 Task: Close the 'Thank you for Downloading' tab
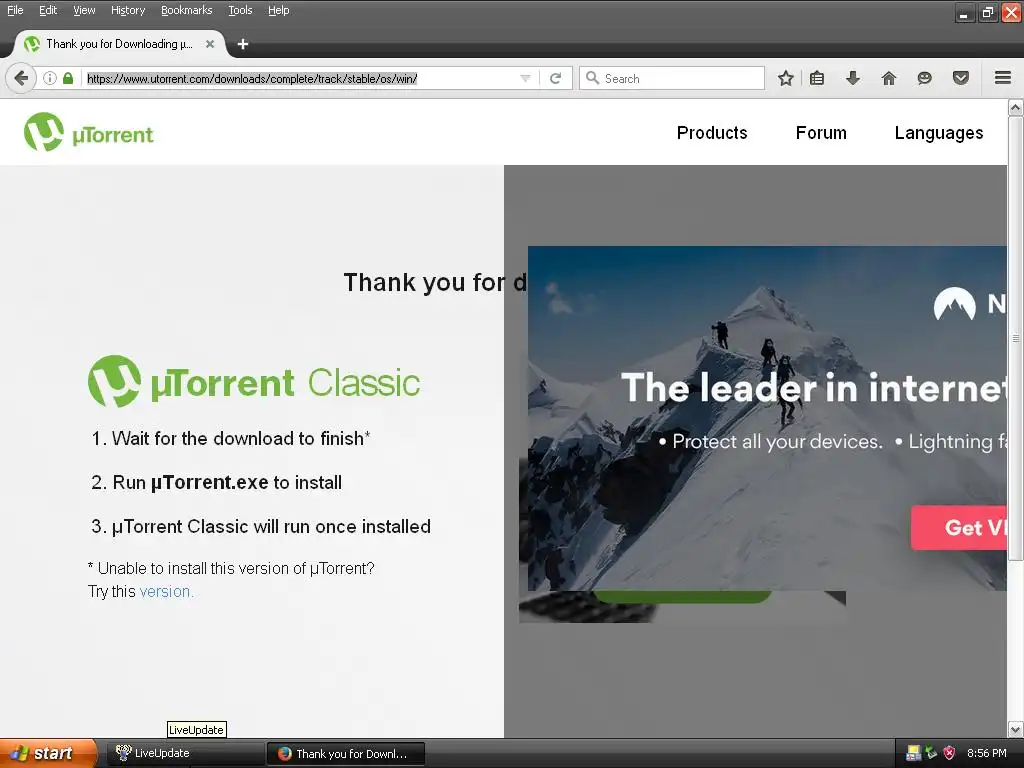pos(210,44)
